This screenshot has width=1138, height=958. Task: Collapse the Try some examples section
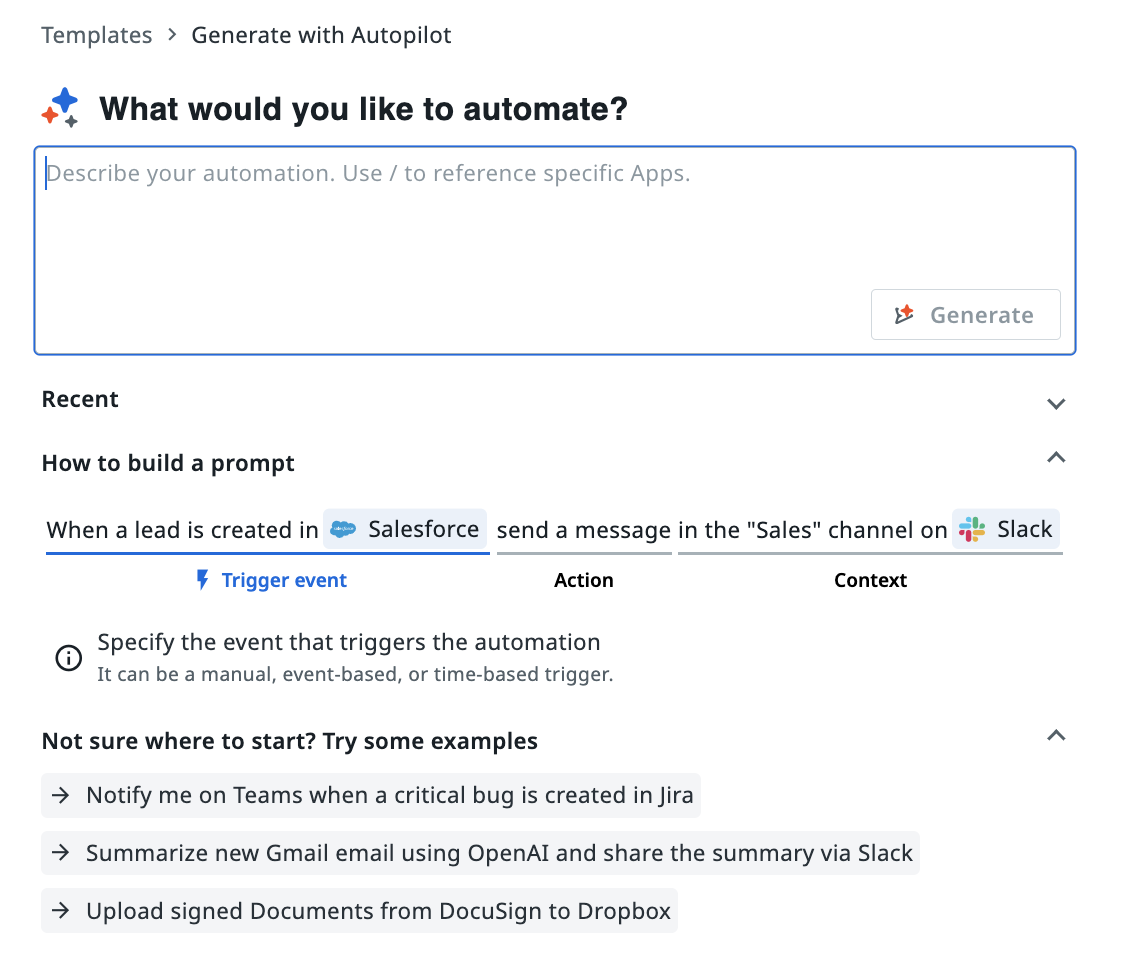pos(1056,736)
